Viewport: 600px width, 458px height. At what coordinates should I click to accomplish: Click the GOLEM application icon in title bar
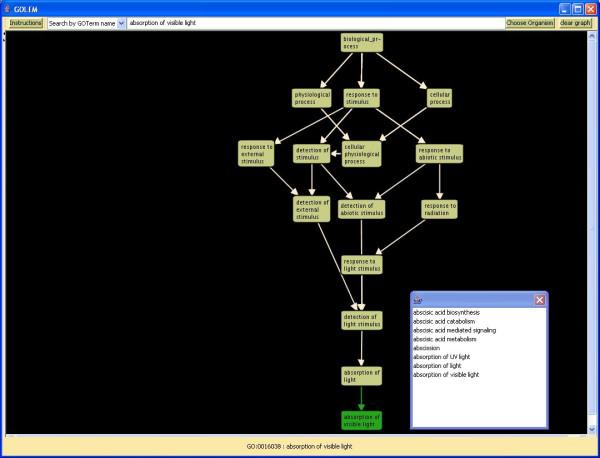(x=8, y=7)
